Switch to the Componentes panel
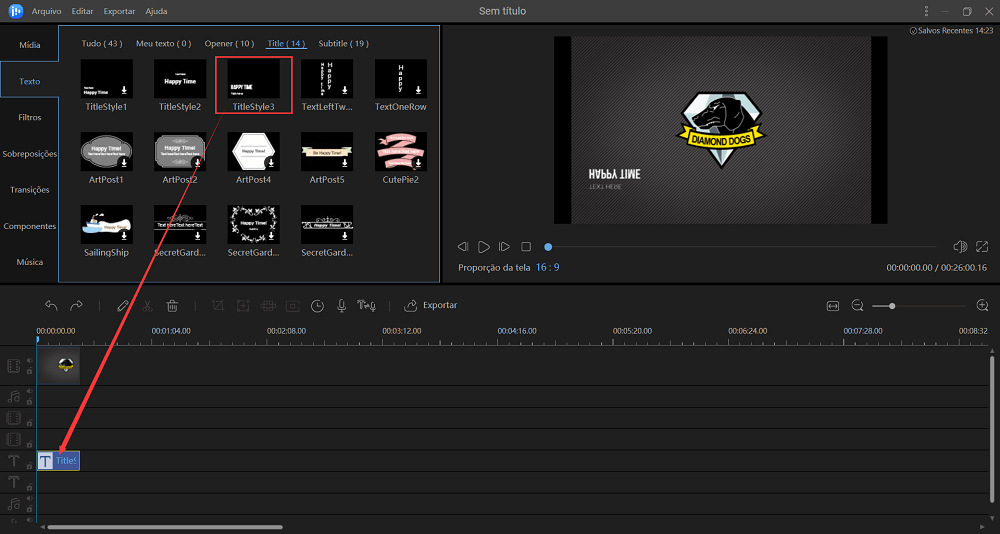This screenshot has height=534, width=1000. (29, 226)
